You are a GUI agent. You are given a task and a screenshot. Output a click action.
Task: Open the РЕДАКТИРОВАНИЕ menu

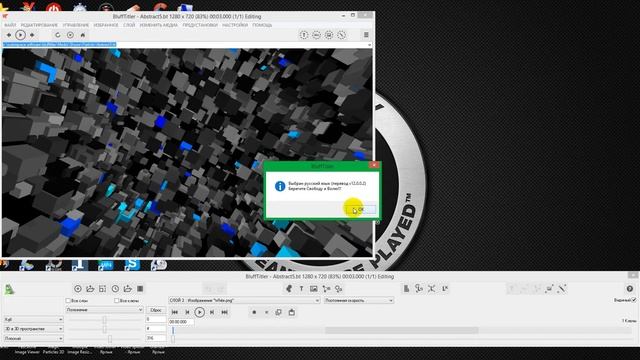pyautogui.click(x=39, y=25)
